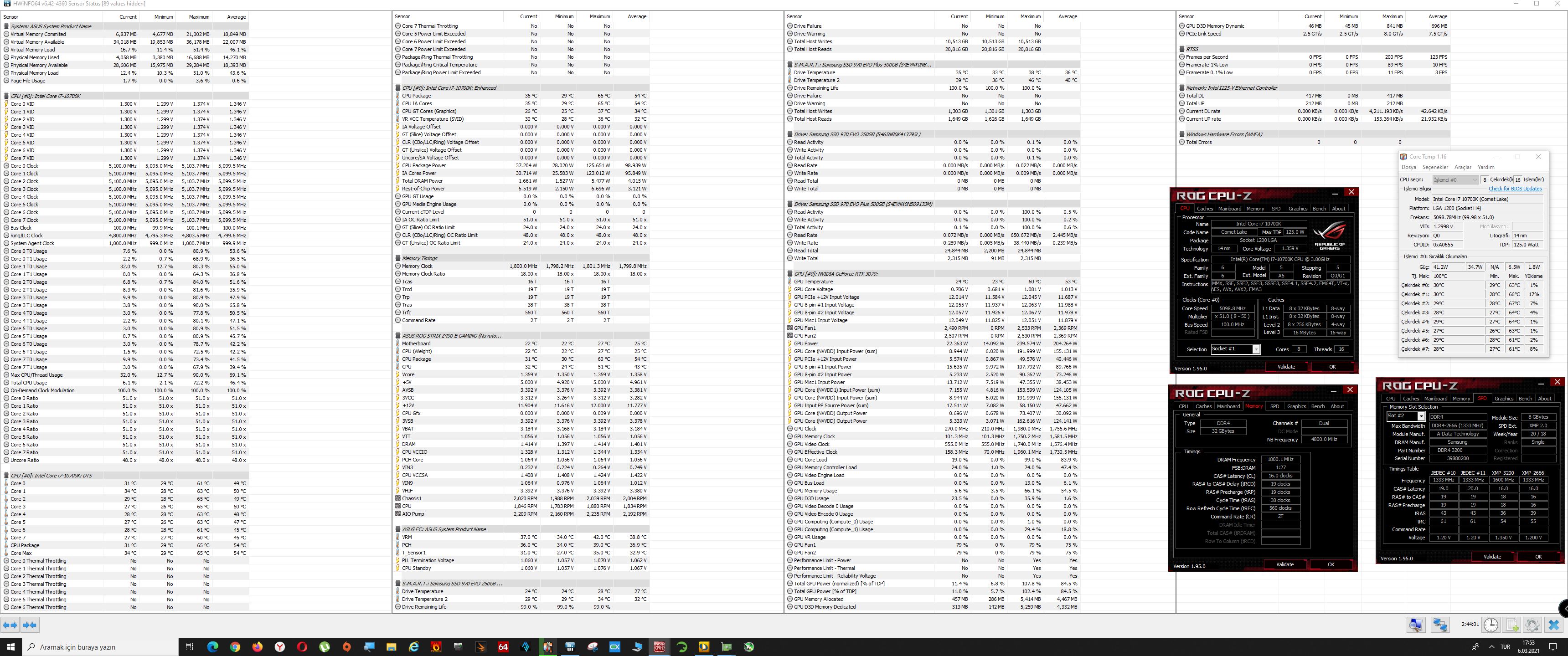
Task: Select the Frames per Second sensor row
Action: [x=1314, y=57]
